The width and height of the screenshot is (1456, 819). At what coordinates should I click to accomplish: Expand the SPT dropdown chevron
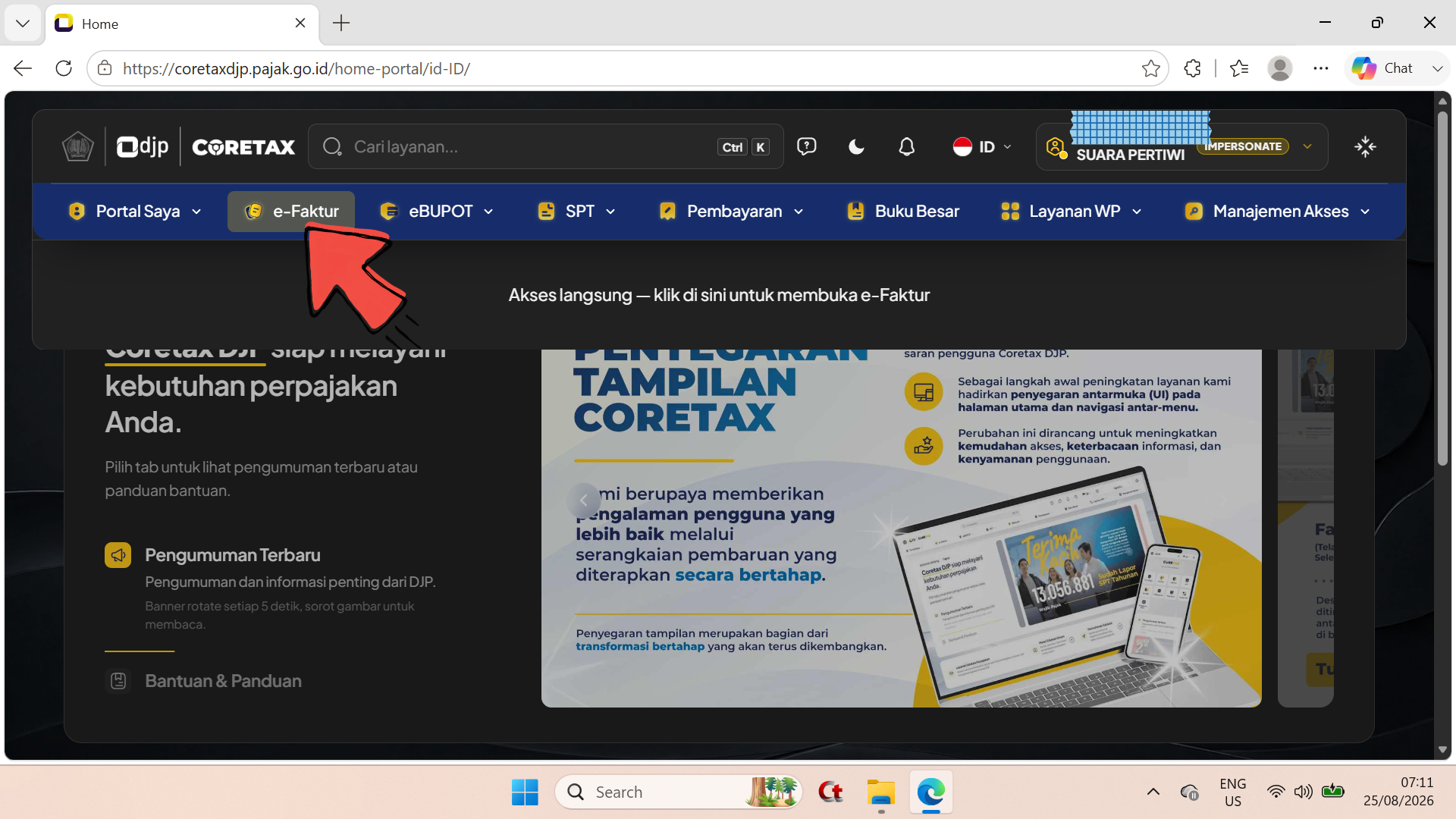[x=610, y=212]
